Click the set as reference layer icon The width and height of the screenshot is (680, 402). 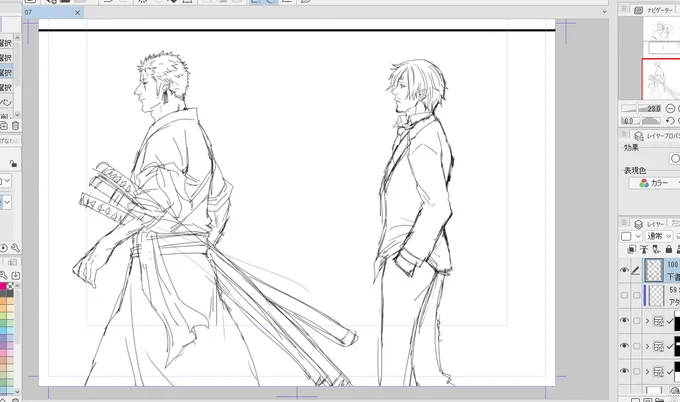tap(644, 249)
